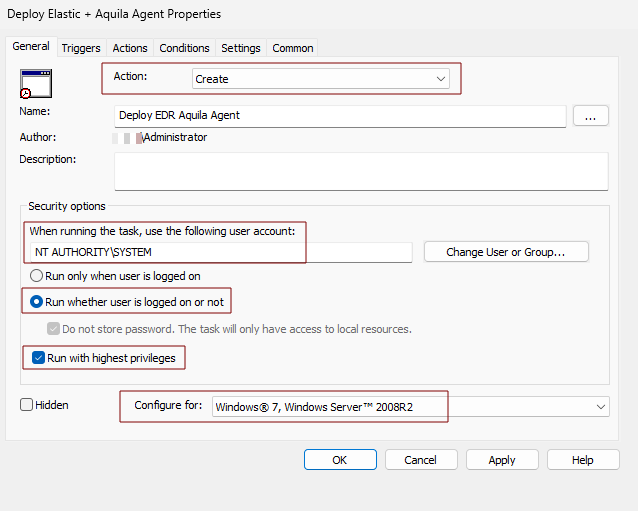
Task: Click into the Name text field
Action: (x=340, y=116)
